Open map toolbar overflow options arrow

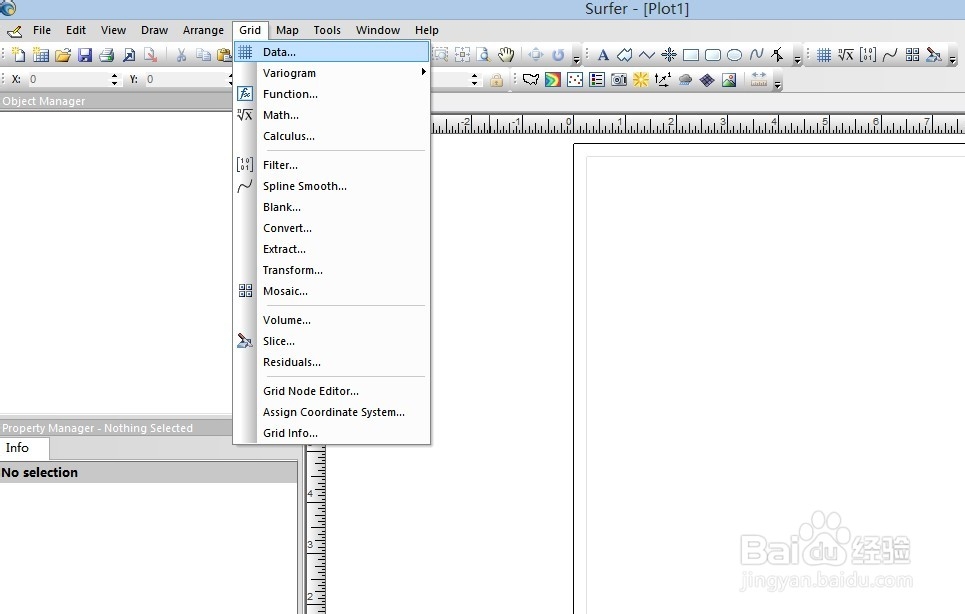pos(777,84)
